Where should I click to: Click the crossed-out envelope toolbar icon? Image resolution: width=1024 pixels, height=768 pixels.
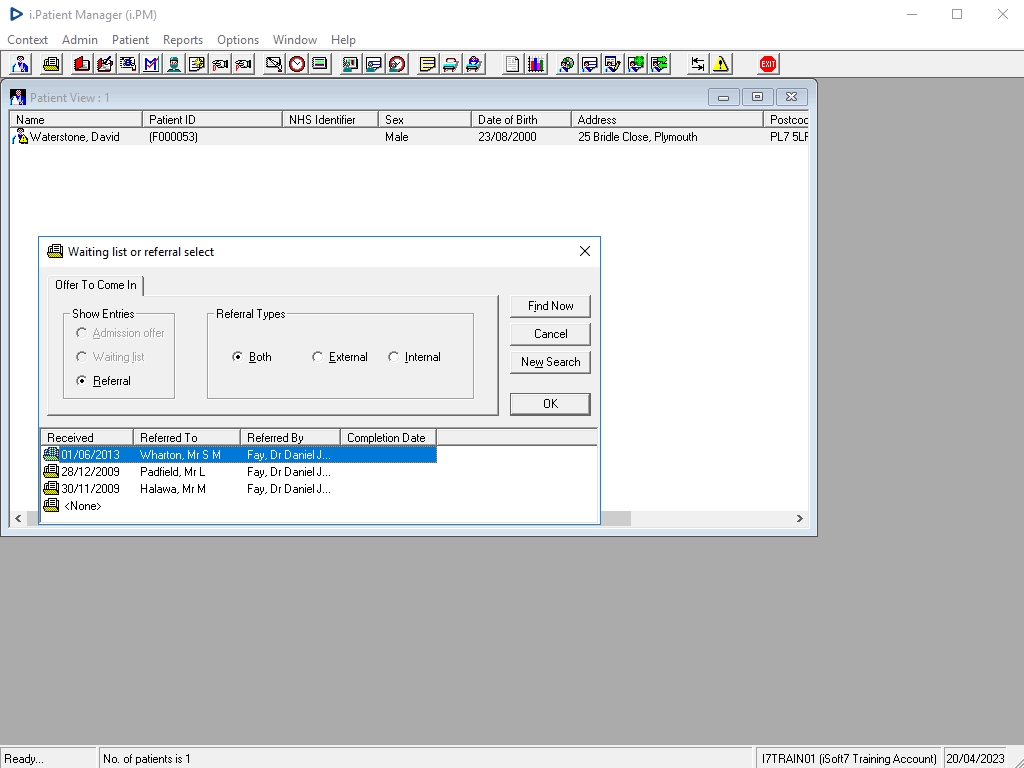coord(274,64)
